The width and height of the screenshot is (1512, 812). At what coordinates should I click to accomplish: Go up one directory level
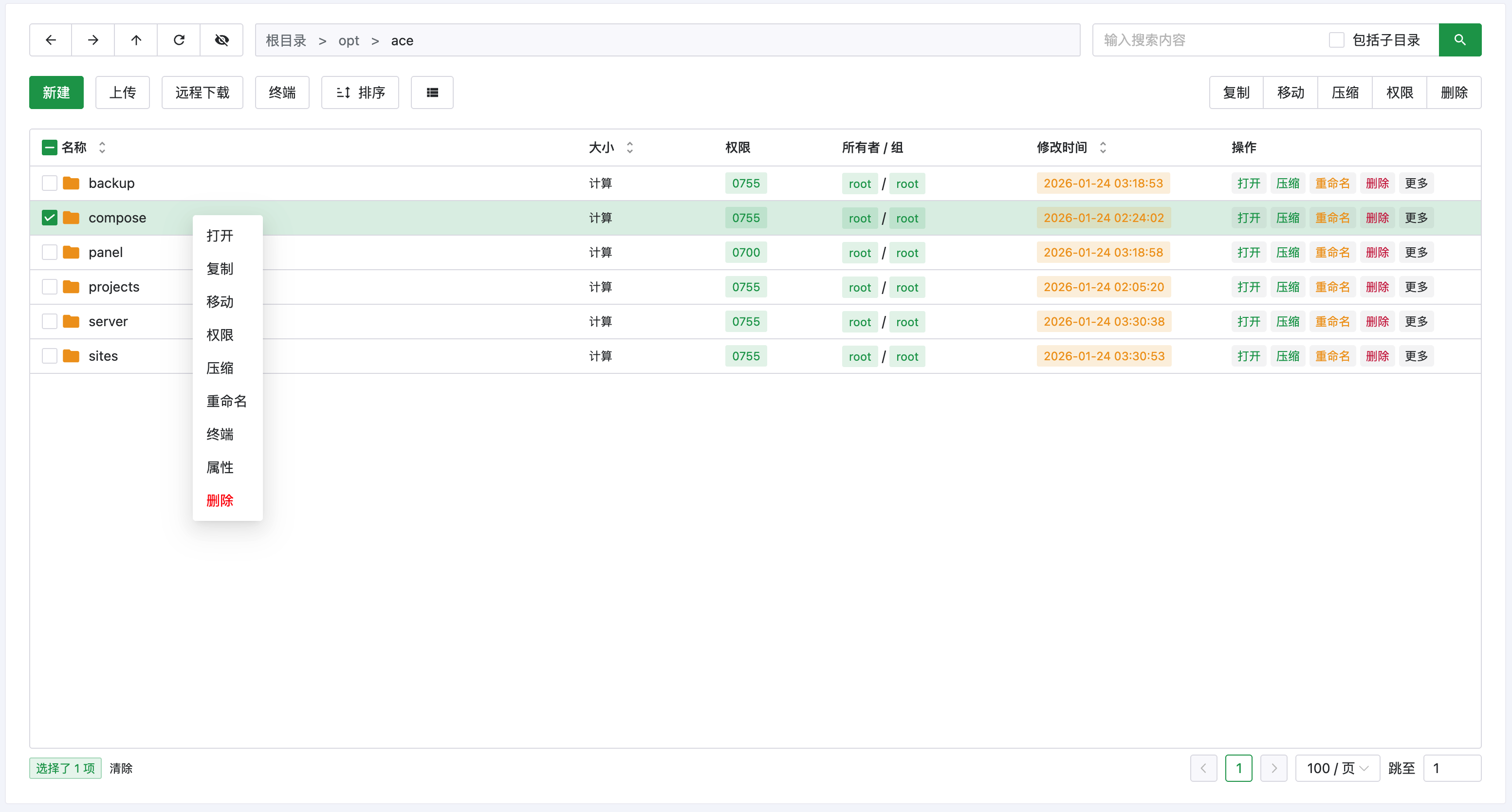136,40
